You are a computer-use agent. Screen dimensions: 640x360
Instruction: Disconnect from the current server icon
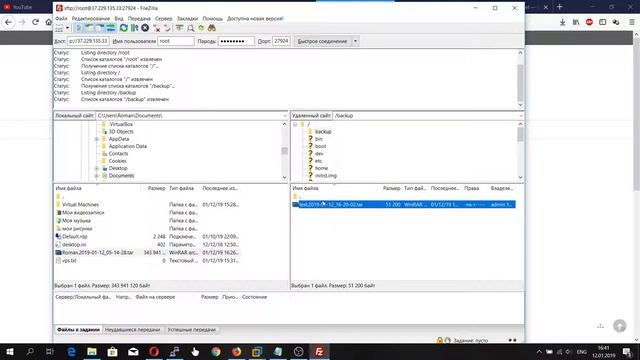click(157, 28)
